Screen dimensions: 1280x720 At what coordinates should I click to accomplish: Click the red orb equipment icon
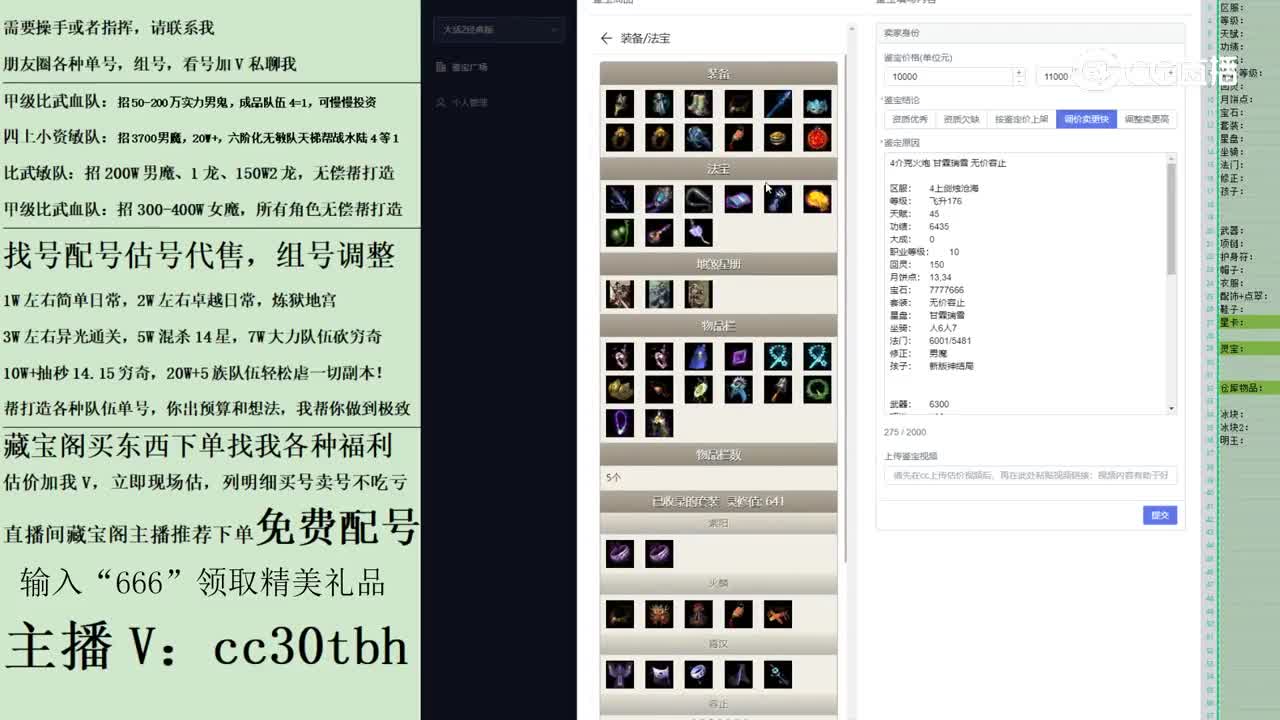point(818,137)
